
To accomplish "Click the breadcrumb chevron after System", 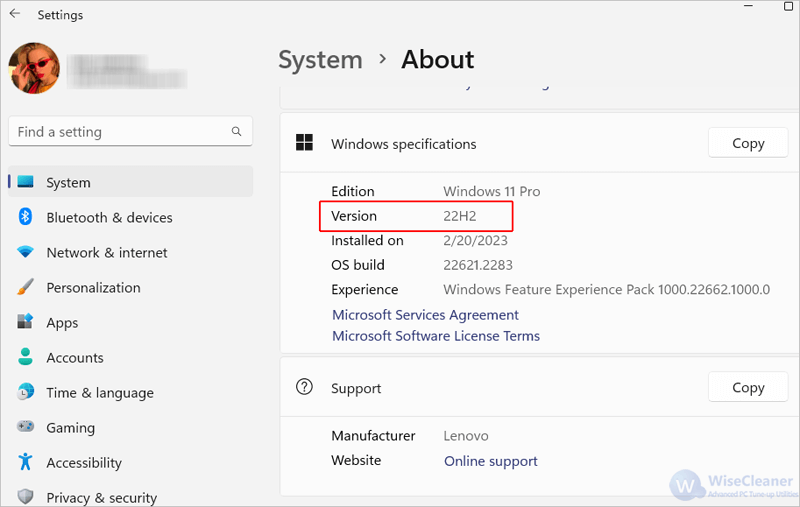I will point(383,60).
